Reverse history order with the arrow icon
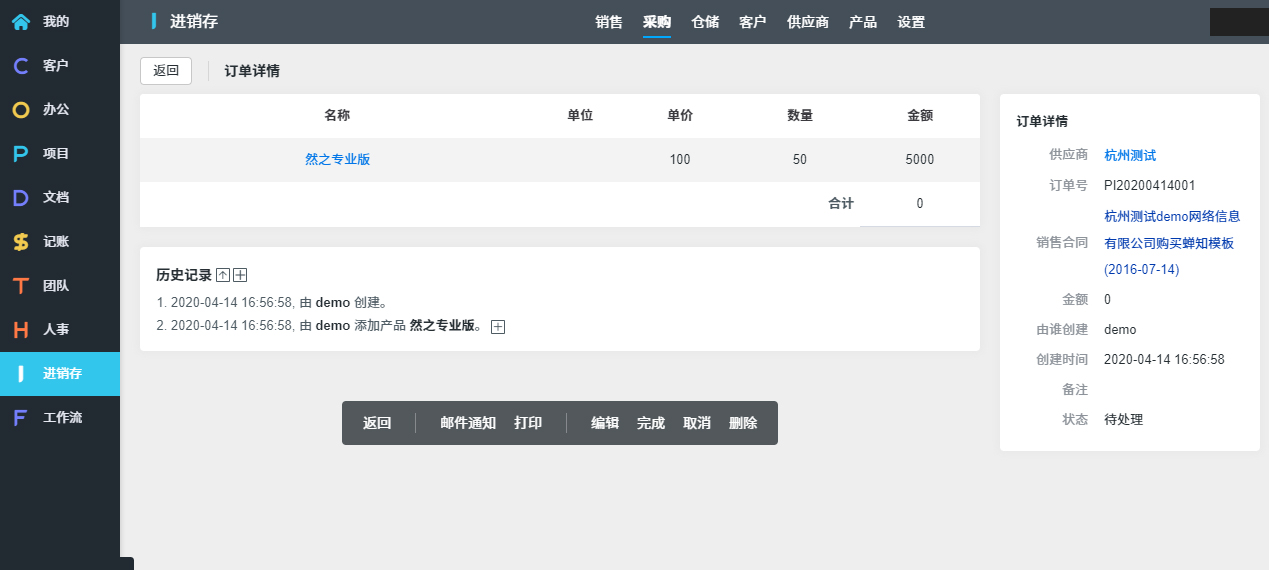The height and width of the screenshot is (570, 1269). (x=223, y=275)
